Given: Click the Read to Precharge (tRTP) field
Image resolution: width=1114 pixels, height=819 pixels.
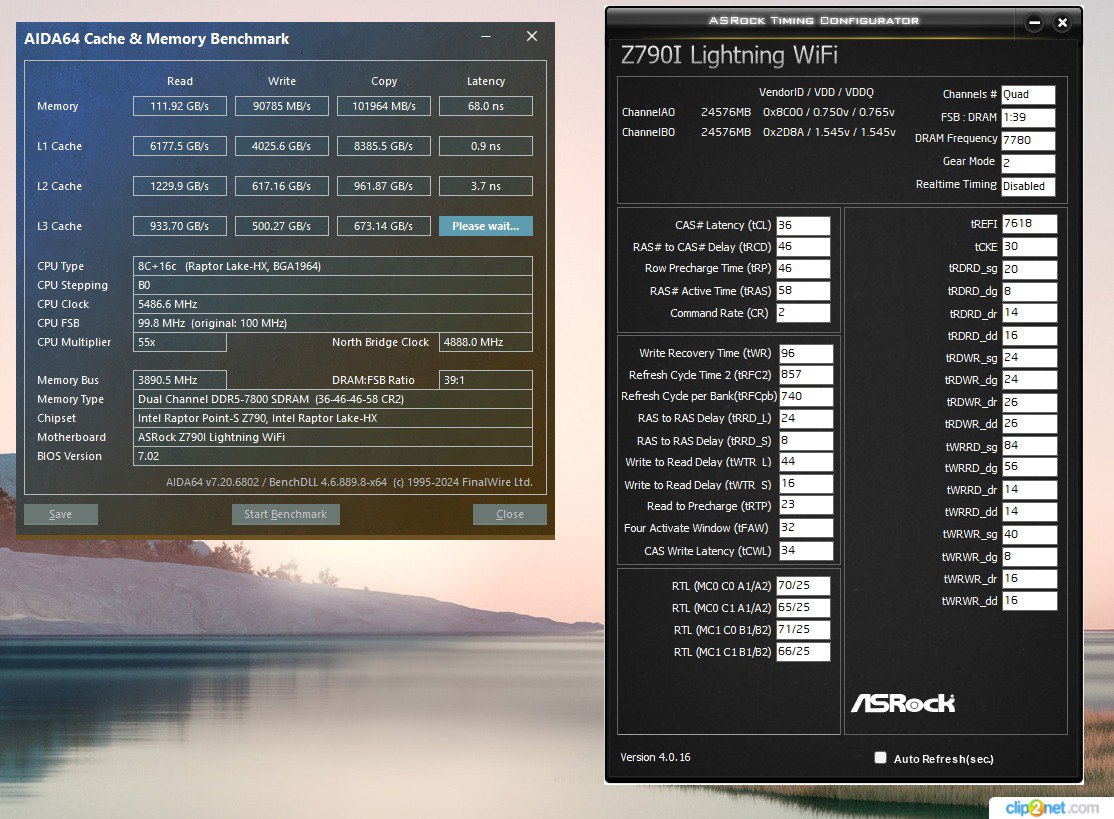Looking at the screenshot, I should (806, 505).
